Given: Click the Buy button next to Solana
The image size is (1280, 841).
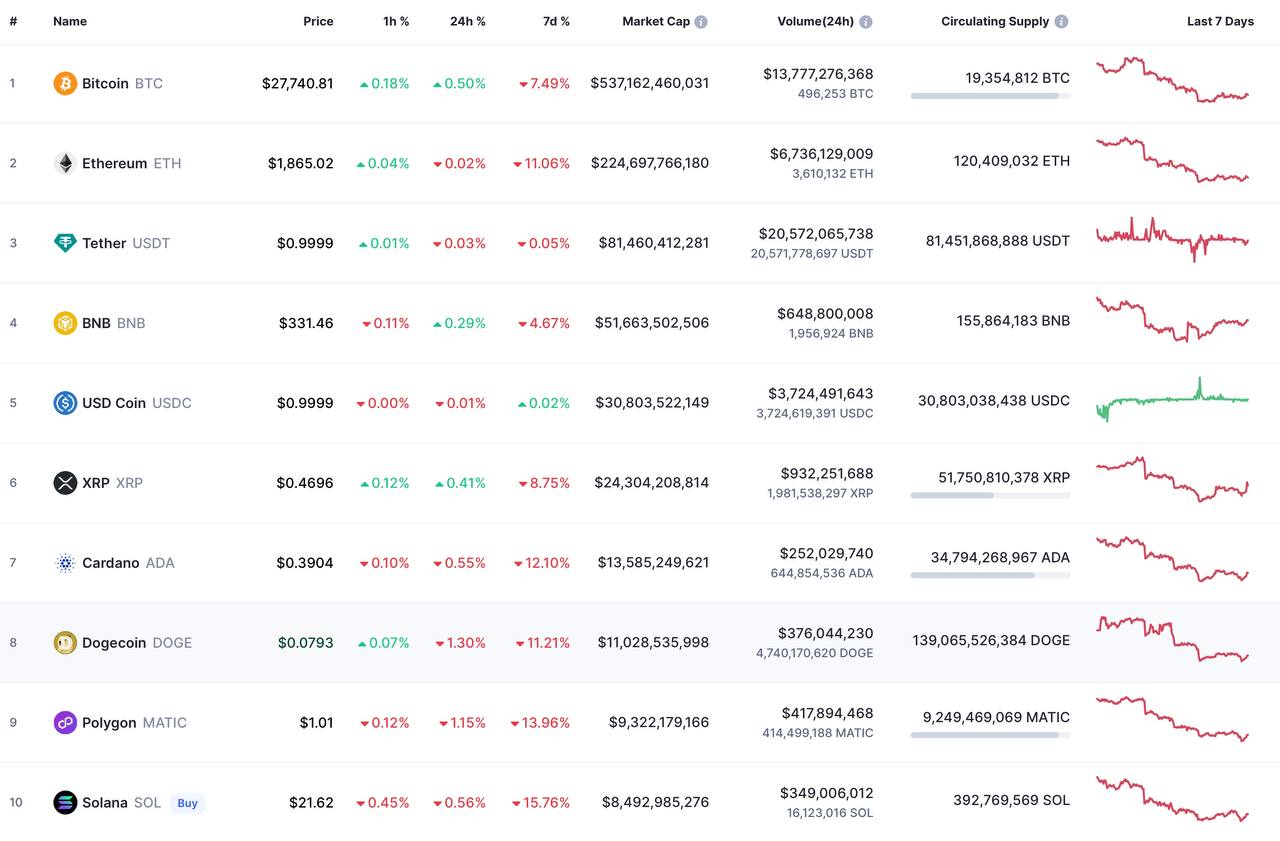Looking at the screenshot, I should (x=187, y=803).
